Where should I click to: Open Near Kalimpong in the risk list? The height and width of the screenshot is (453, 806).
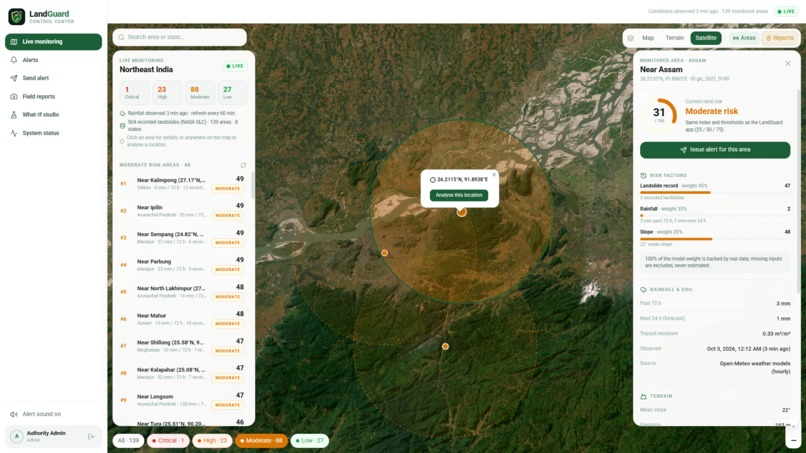(x=182, y=184)
